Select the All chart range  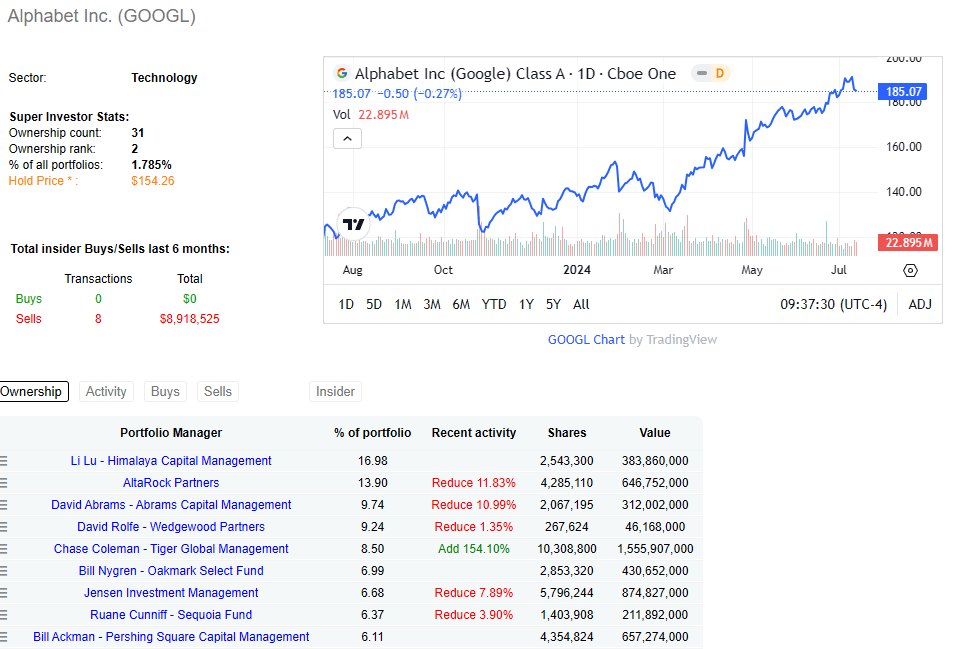tap(581, 304)
